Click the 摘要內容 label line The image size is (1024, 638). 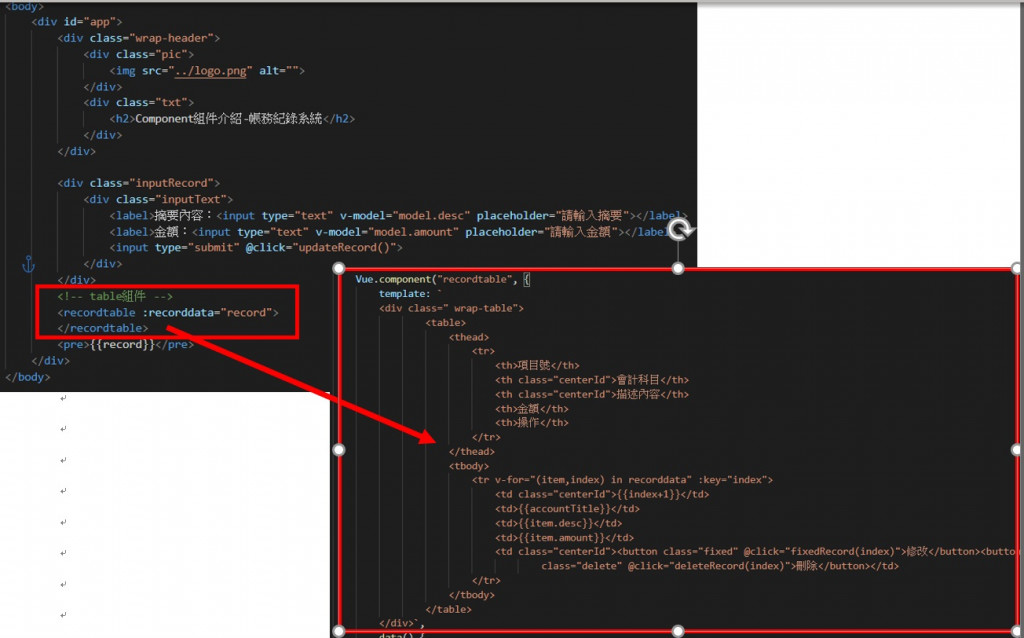coord(398,215)
